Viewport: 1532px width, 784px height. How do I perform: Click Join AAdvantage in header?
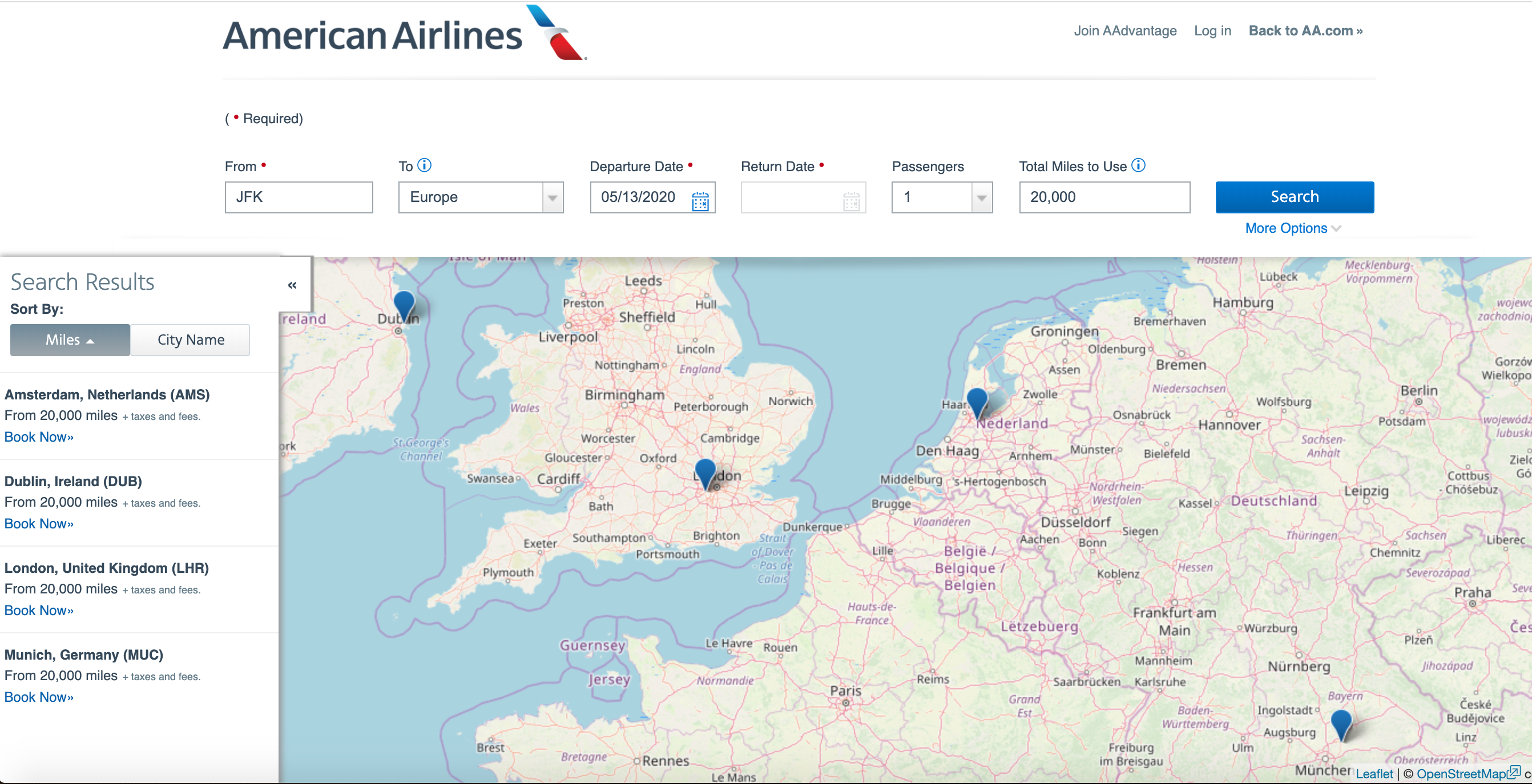[1124, 31]
